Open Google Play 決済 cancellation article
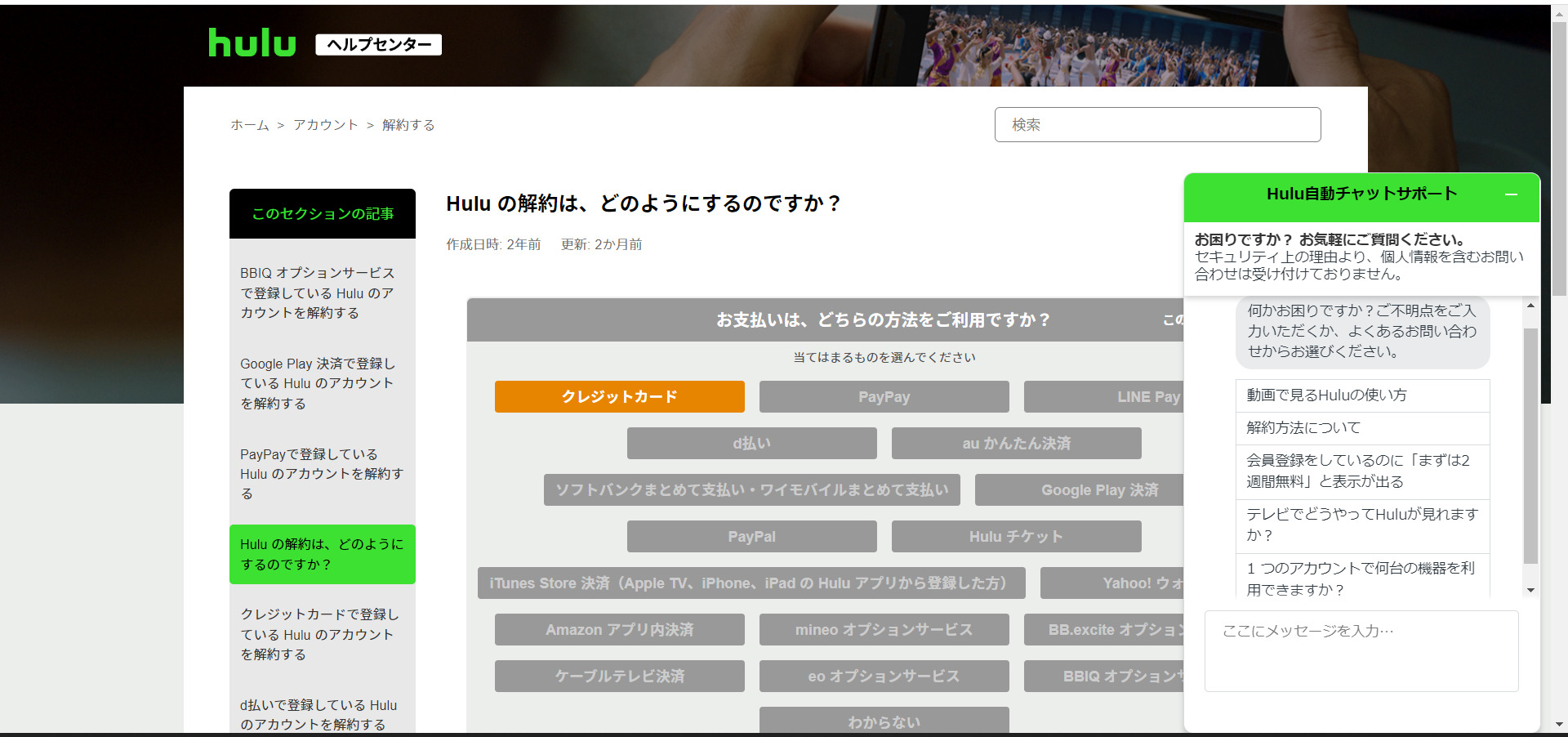 click(318, 383)
